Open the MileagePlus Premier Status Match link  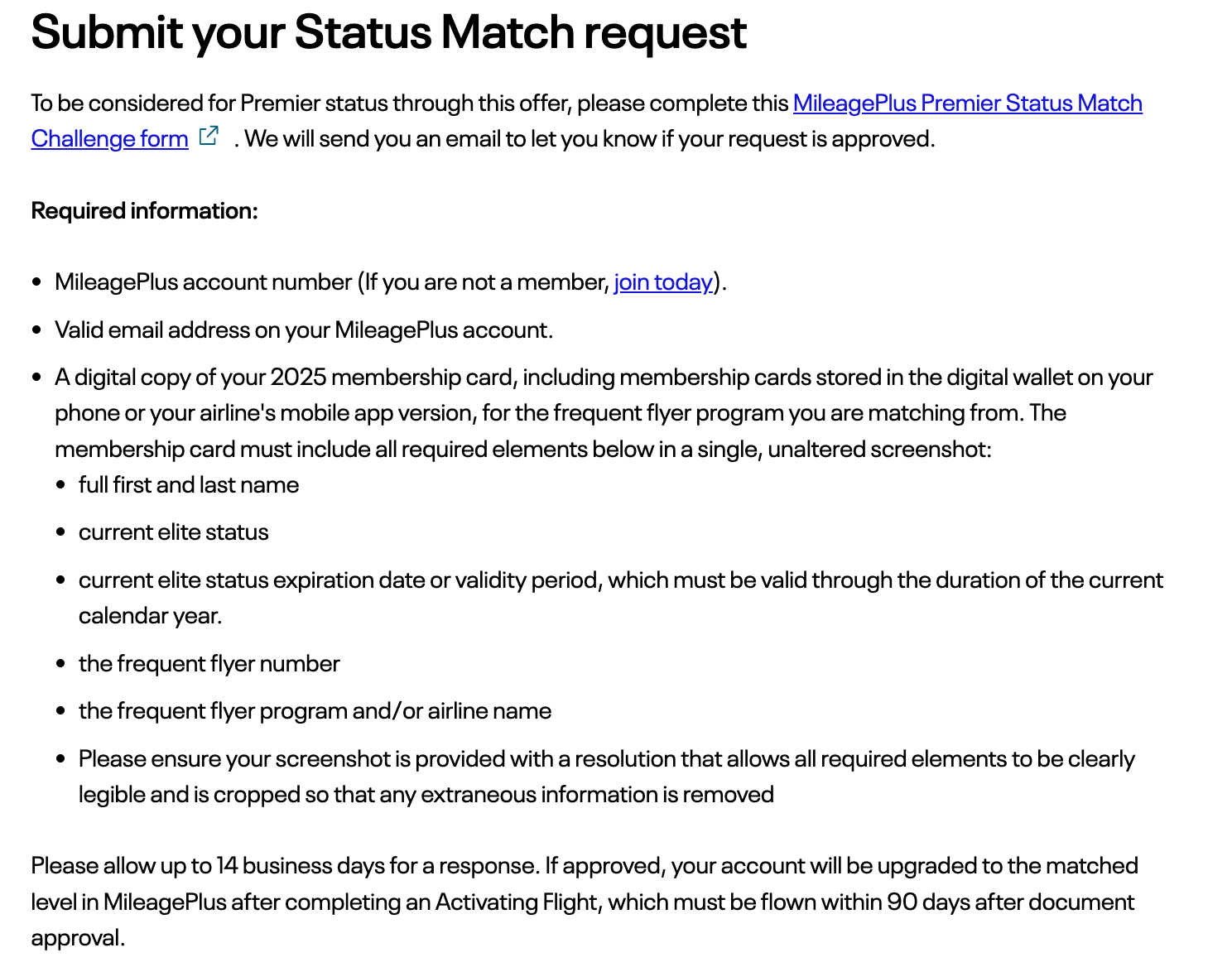click(967, 103)
